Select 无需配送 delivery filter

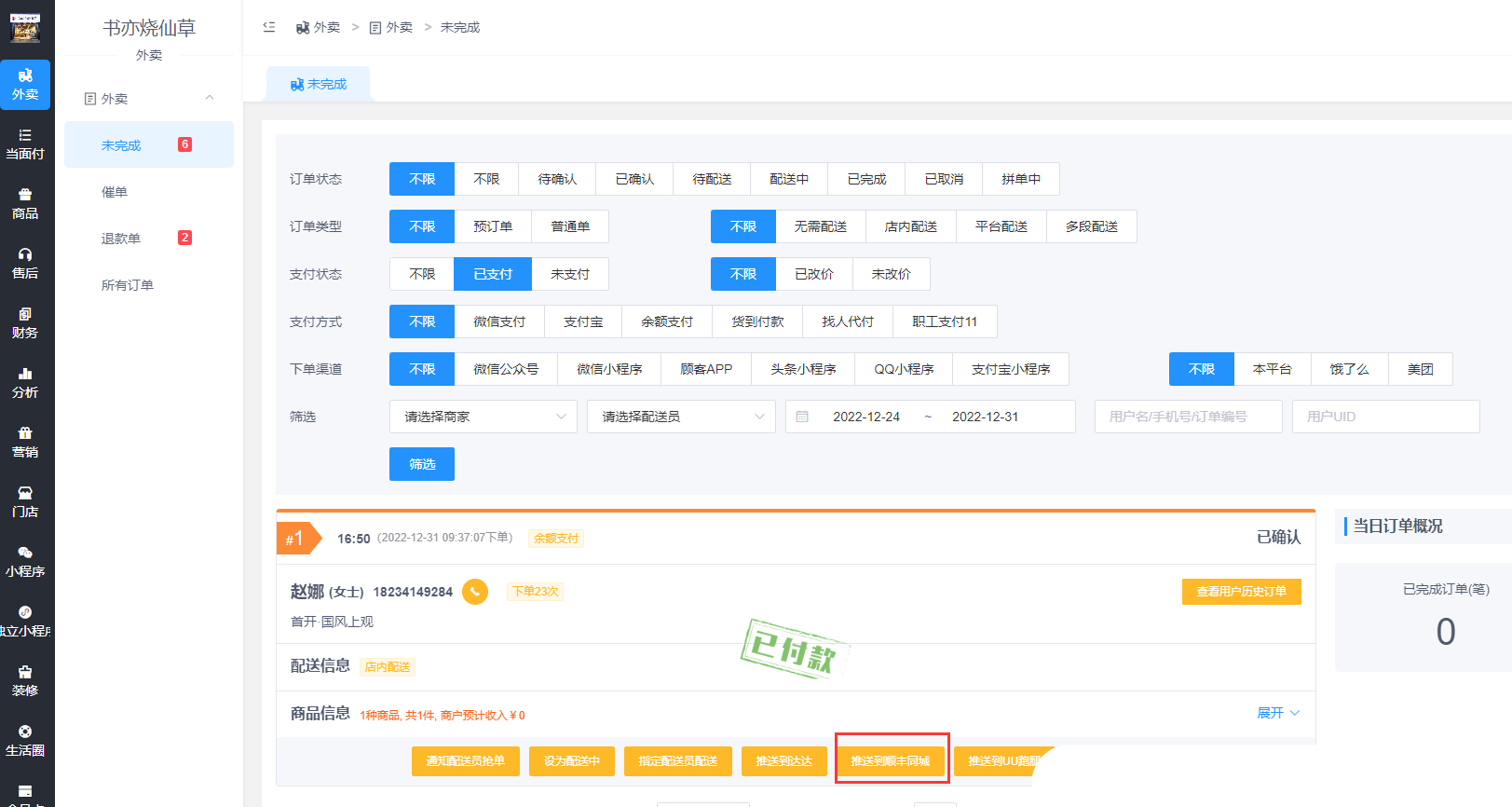pos(821,226)
